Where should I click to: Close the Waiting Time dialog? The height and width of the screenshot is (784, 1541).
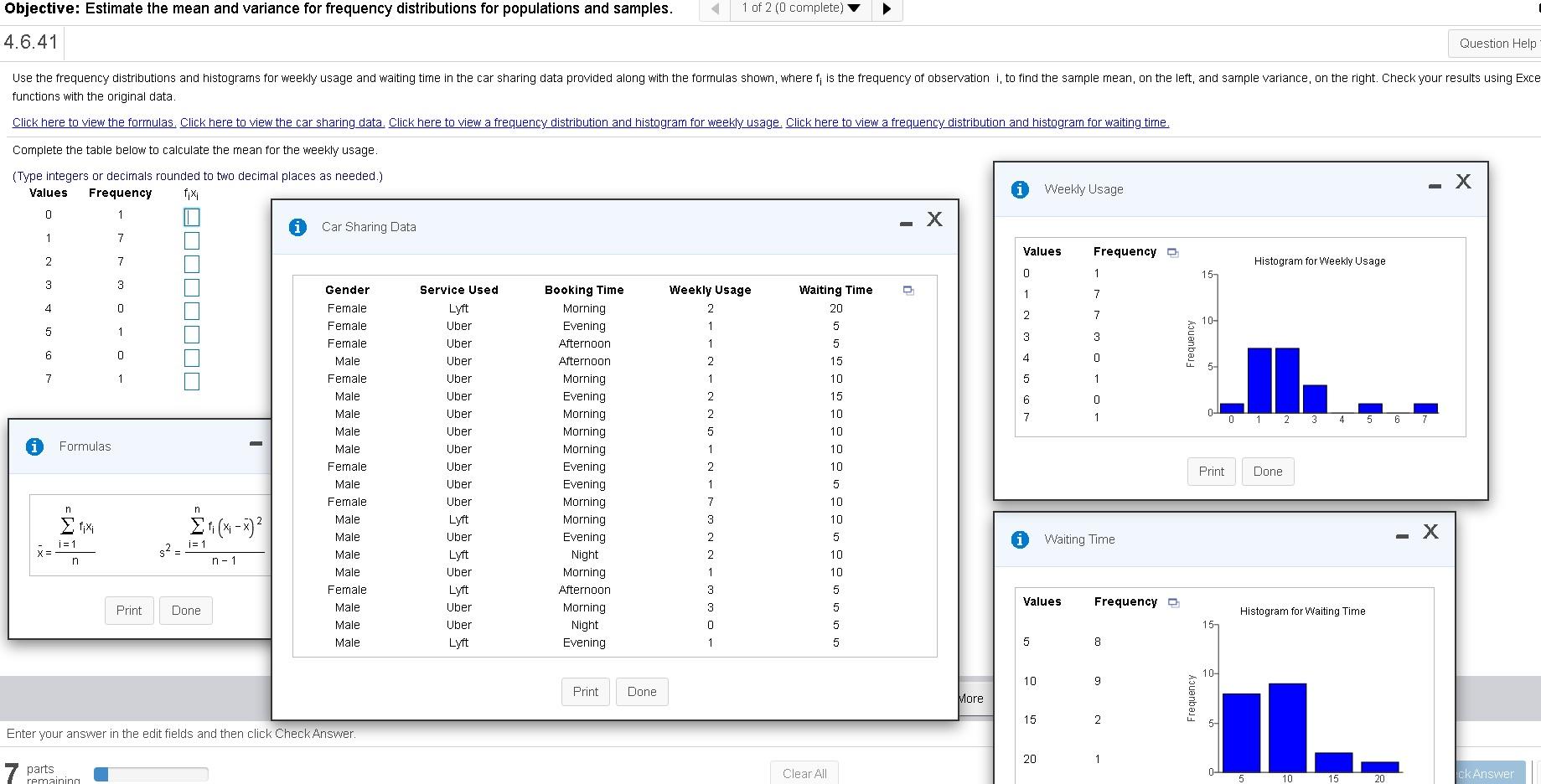(1430, 532)
